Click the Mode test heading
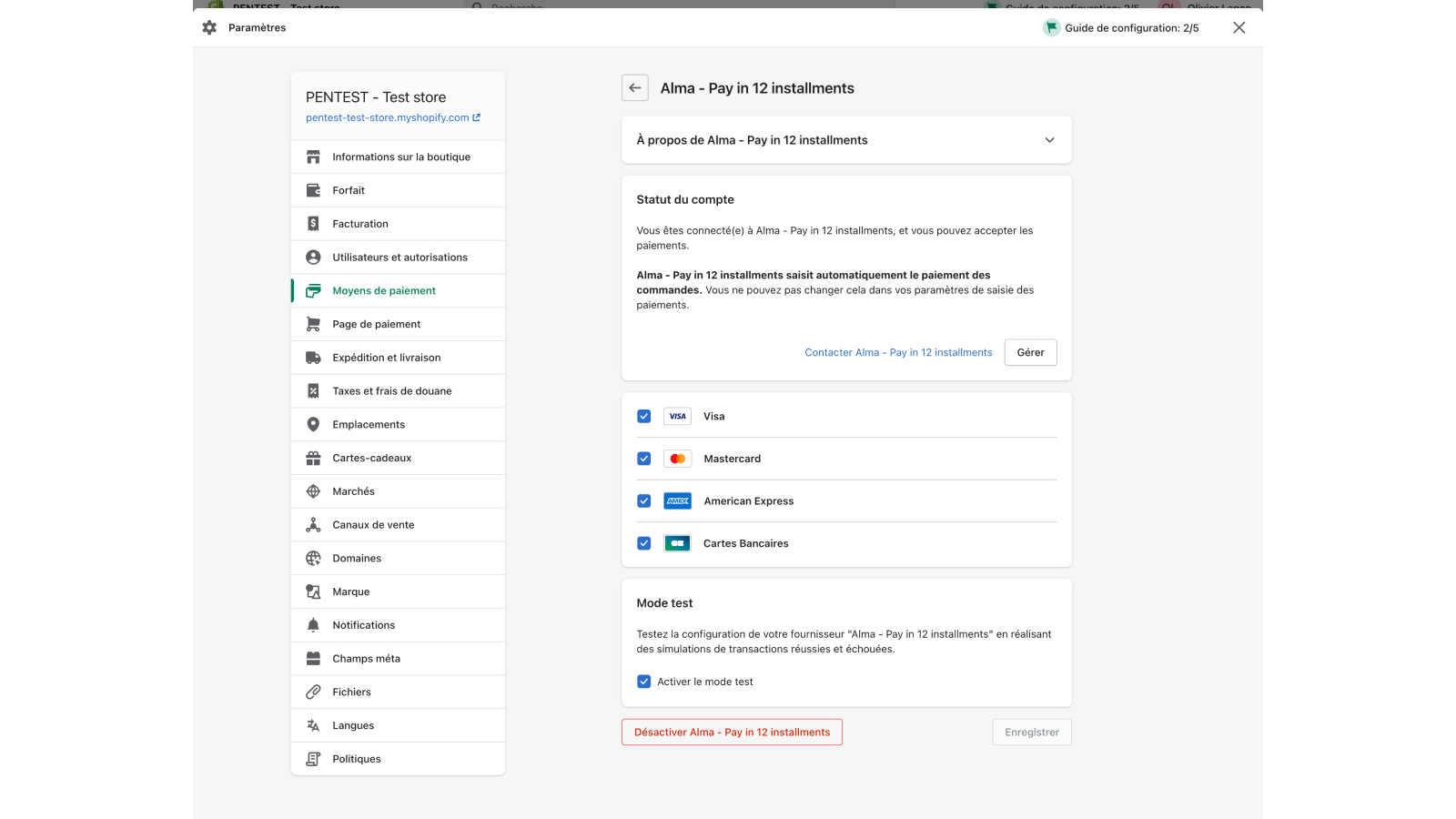 (664, 603)
